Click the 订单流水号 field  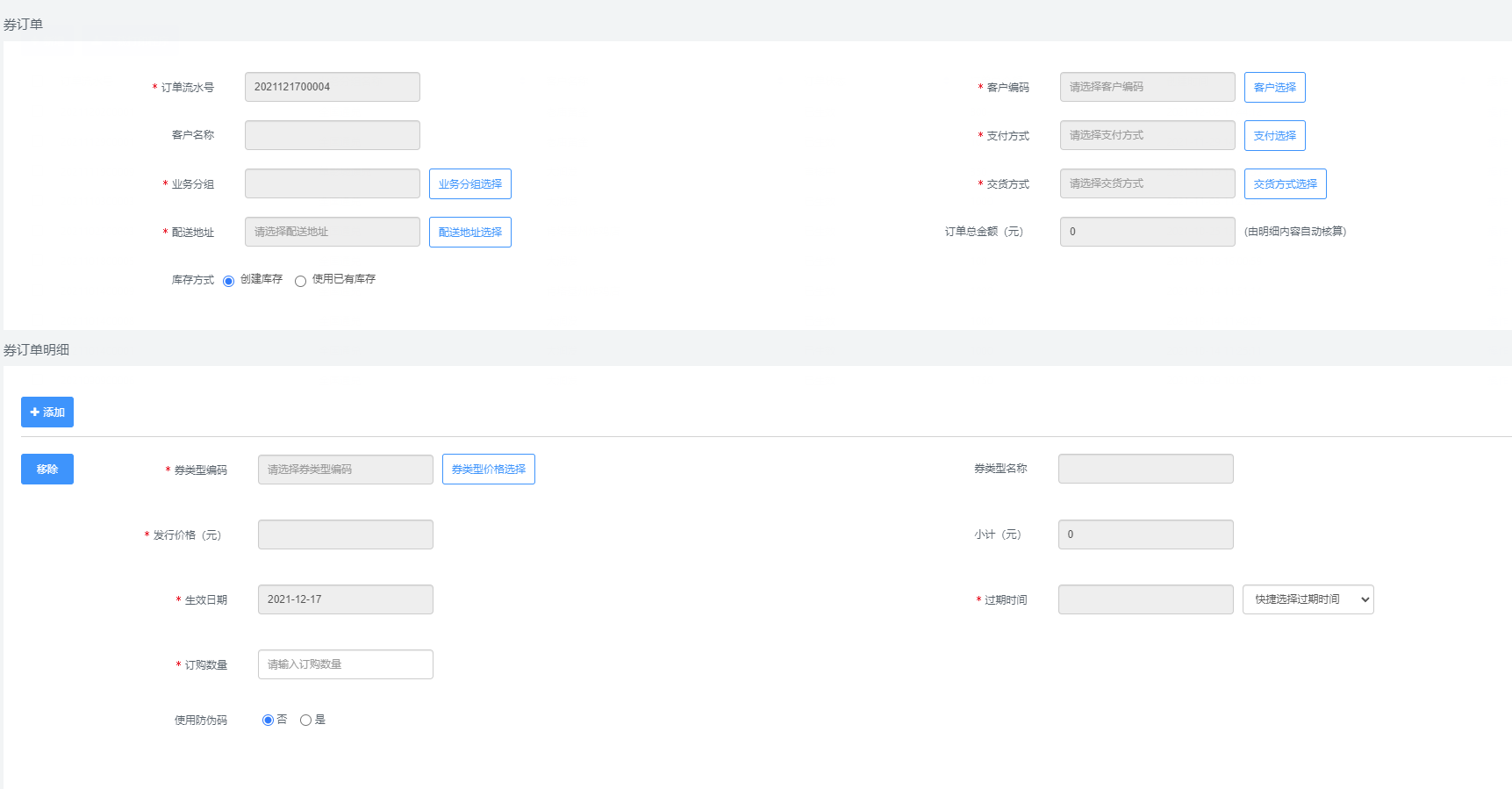pyautogui.click(x=332, y=87)
